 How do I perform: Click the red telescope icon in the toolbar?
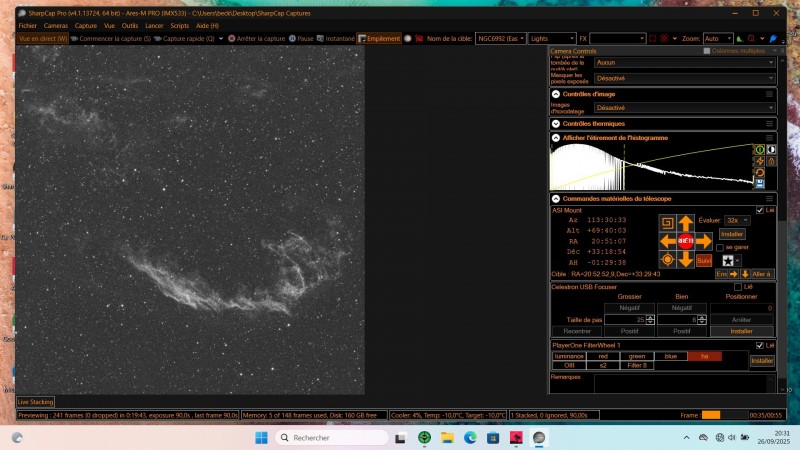coord(419,39)
